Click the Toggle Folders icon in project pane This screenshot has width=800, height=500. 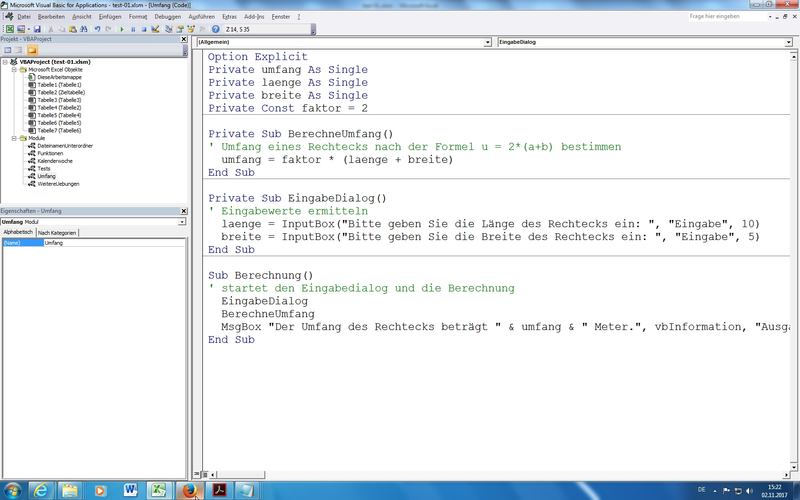pos(33,49)
